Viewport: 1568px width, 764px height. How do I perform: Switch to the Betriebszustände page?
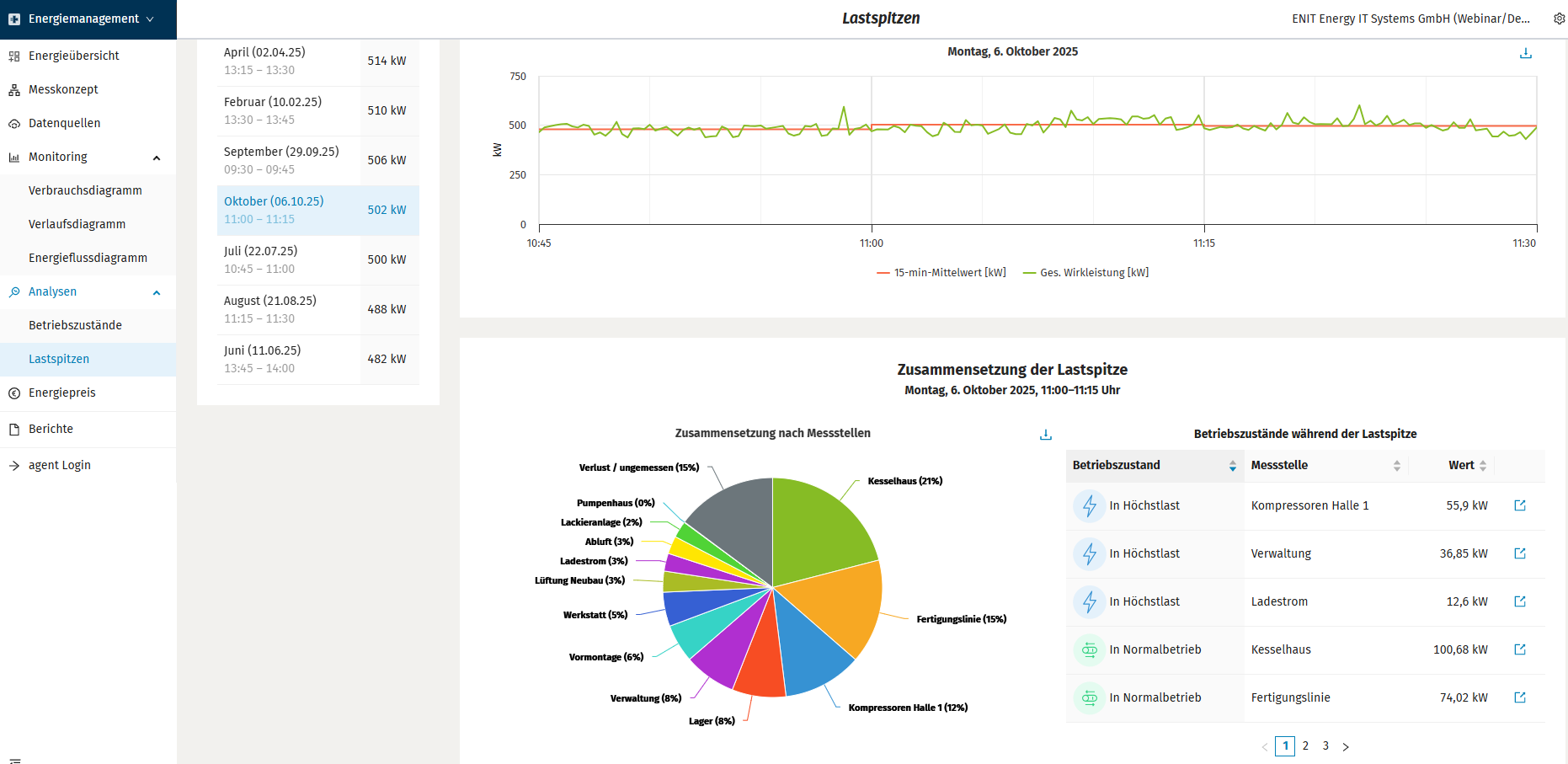tap(75, 325)
